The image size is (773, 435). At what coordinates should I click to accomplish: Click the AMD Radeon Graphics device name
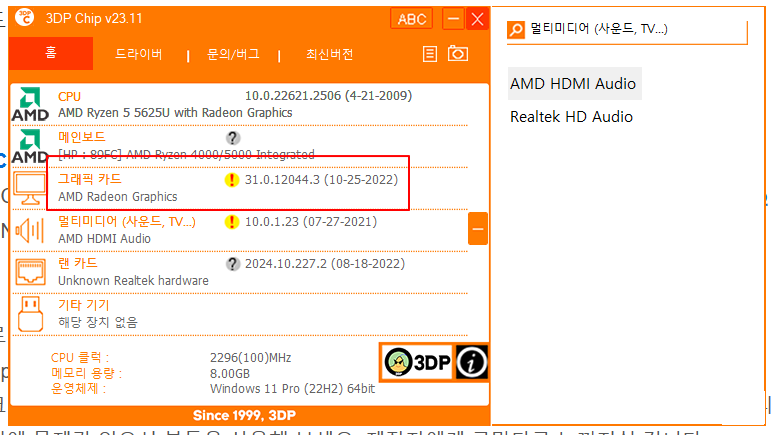118,197
